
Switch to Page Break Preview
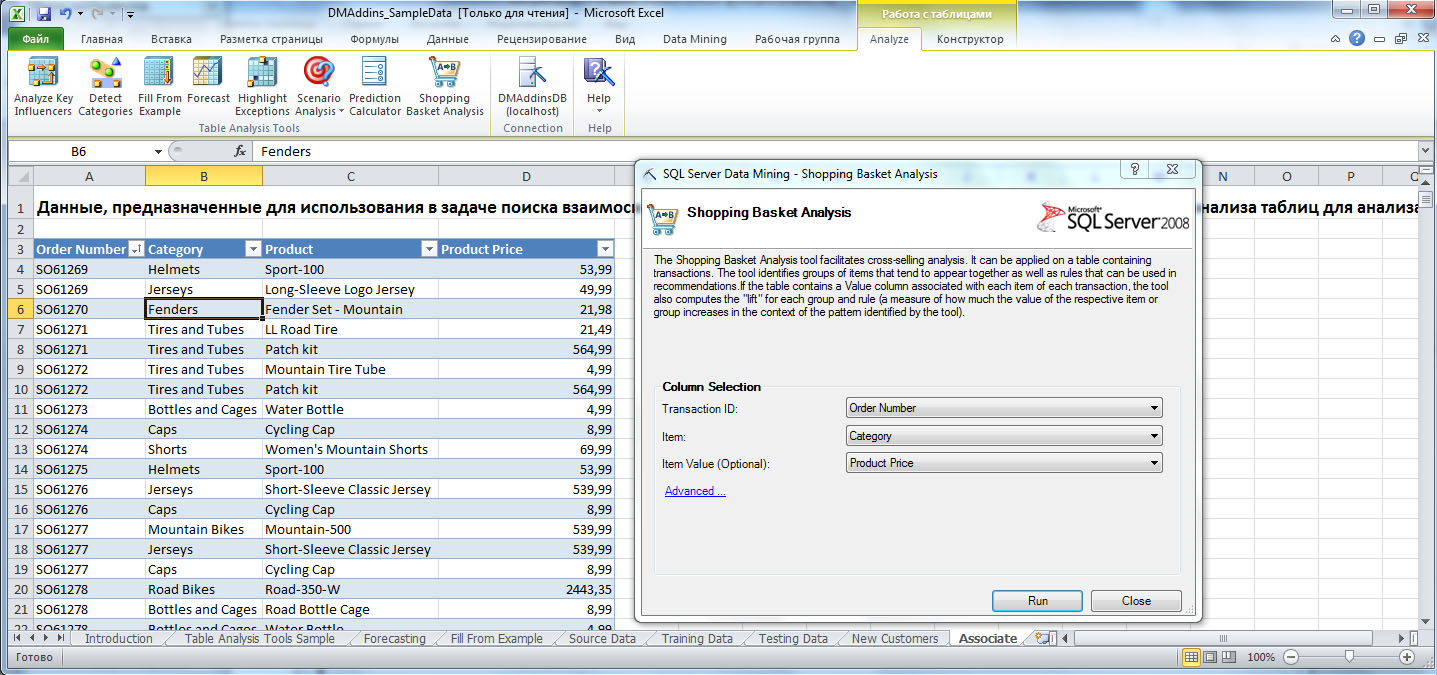pos(1229,657)
